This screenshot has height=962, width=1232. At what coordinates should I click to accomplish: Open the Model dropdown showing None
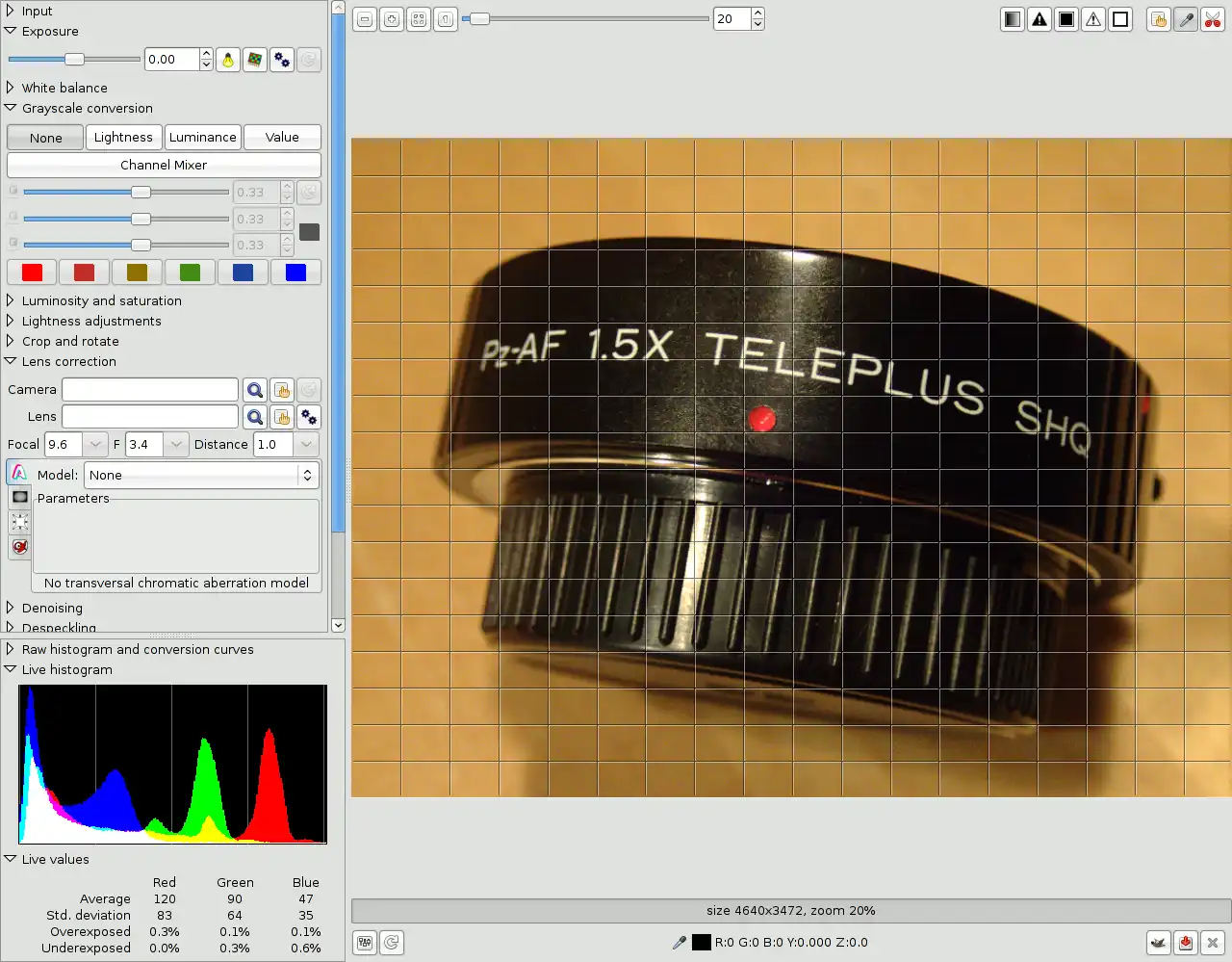tap(202, 475)
